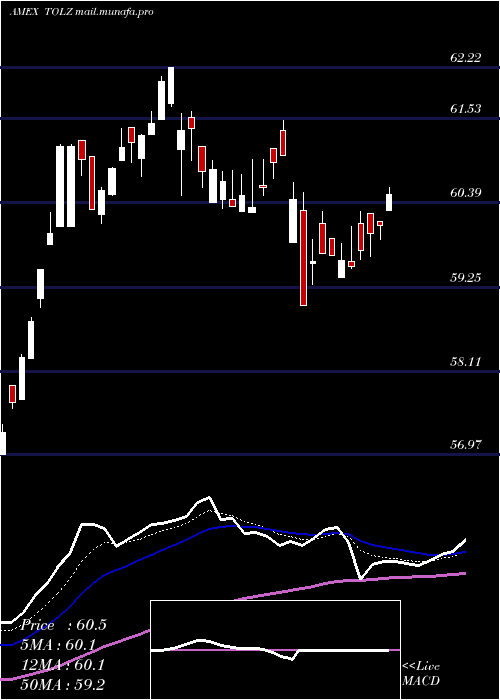Click the 12MA : 60.1 readout
500x700 pixels.
click(x=63, y=665)
